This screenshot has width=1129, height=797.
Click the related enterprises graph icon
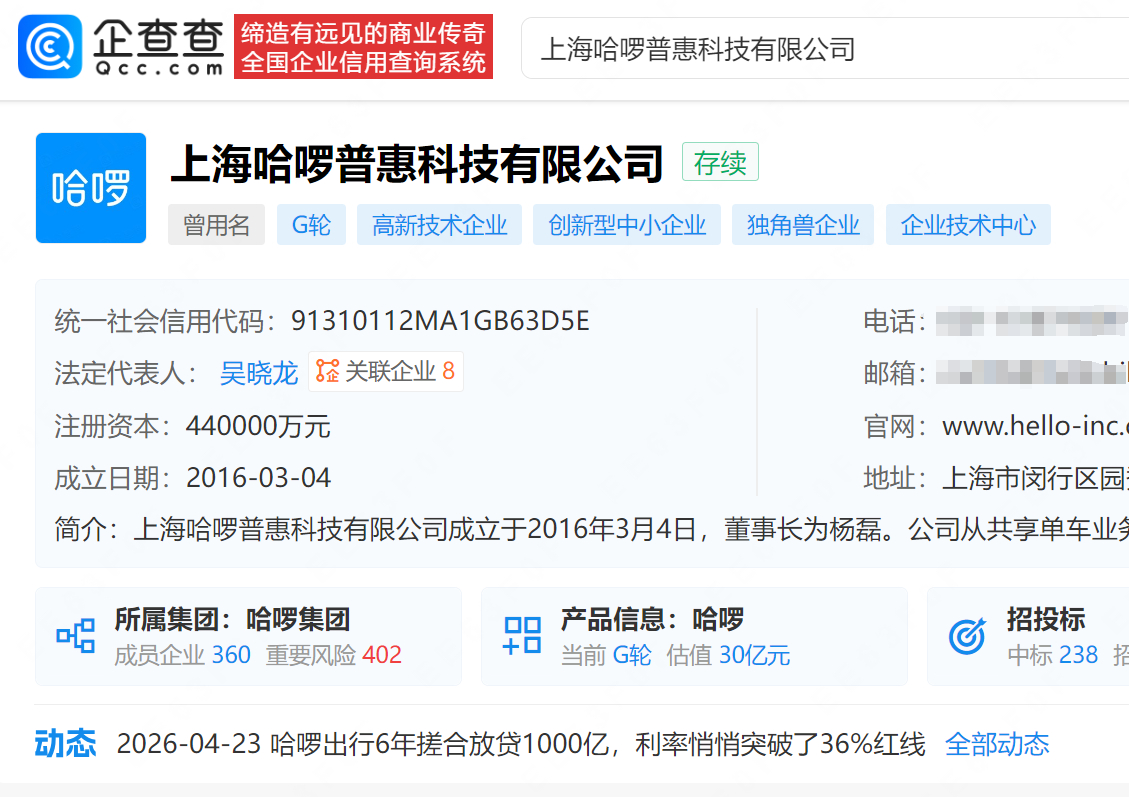328,372
